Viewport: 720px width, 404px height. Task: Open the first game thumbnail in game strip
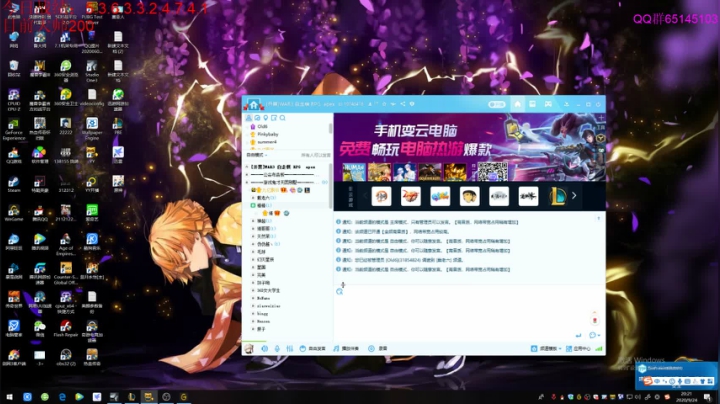point(381,196)
